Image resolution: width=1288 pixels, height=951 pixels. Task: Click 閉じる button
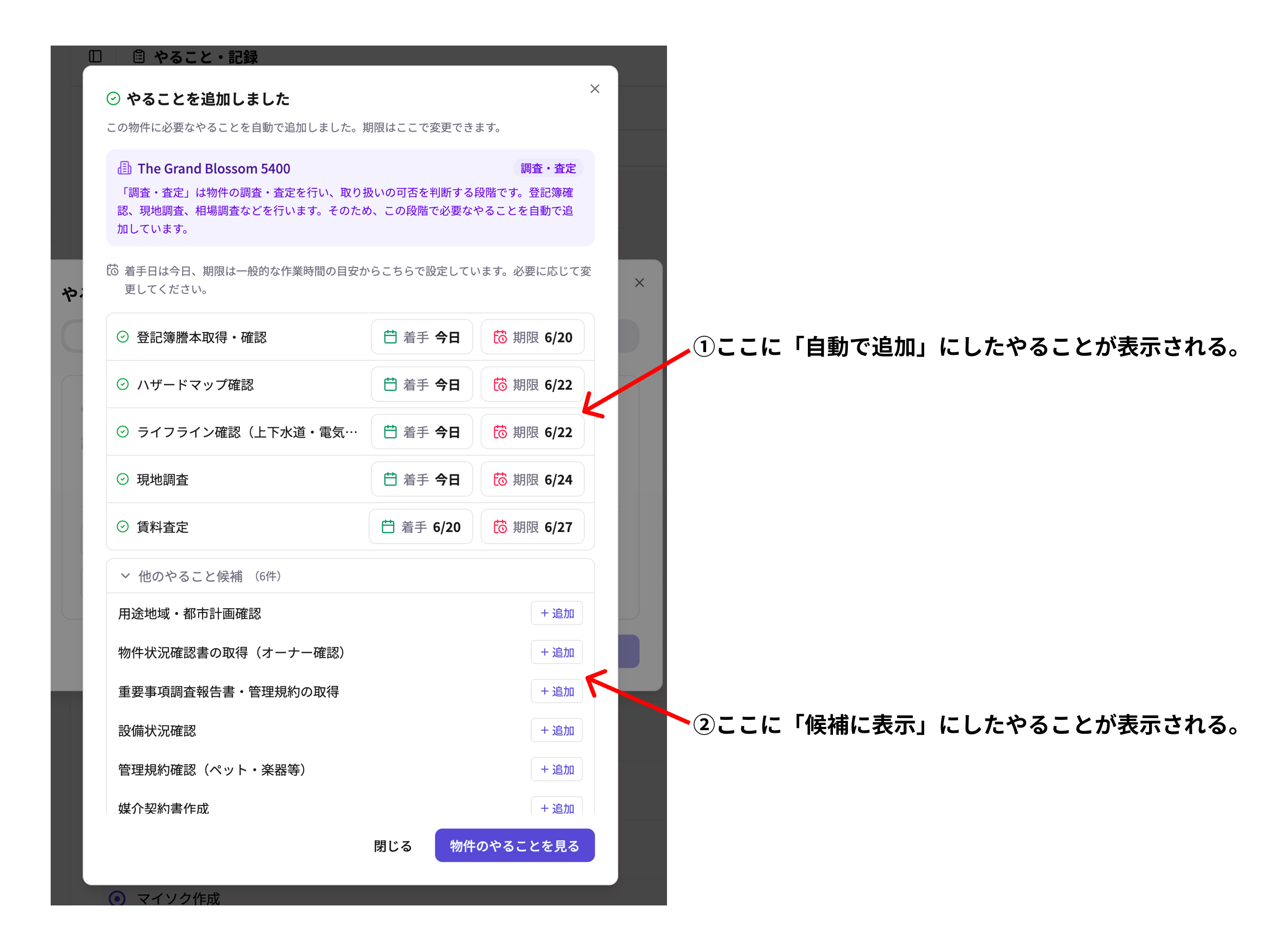393,845
